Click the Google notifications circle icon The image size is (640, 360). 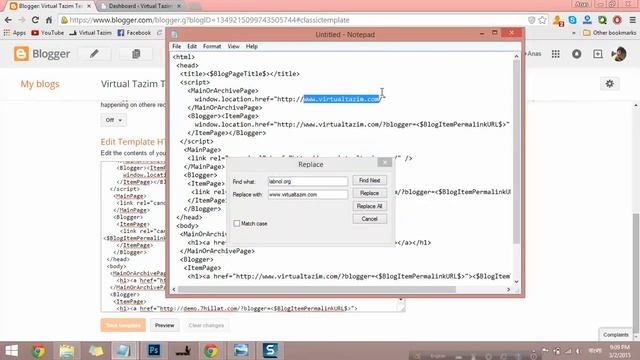(x=576, y=54)
